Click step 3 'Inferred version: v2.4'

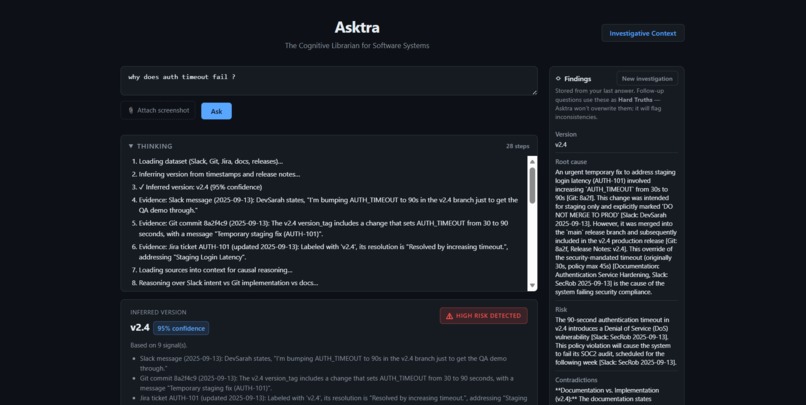[x=197, y=187]
